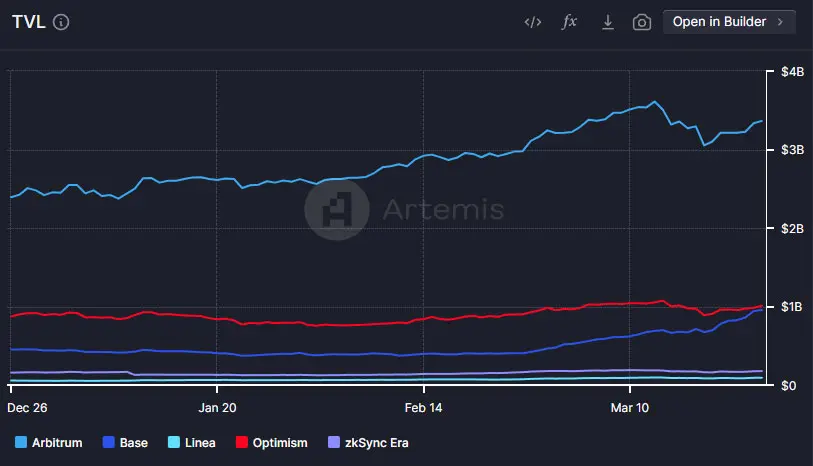The width and height of the screenshot is (813, 466).
Task: Click the Mar 10 axis label
Action: click(629, 408)
